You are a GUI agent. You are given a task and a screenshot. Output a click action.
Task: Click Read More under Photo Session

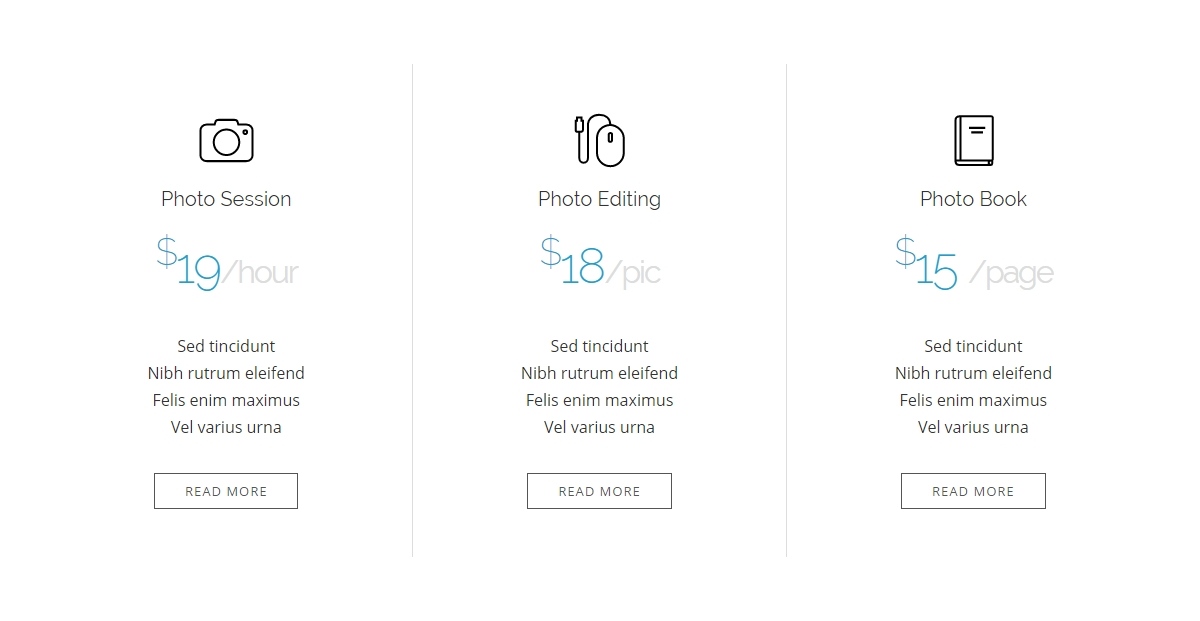(x=226, y=491)
